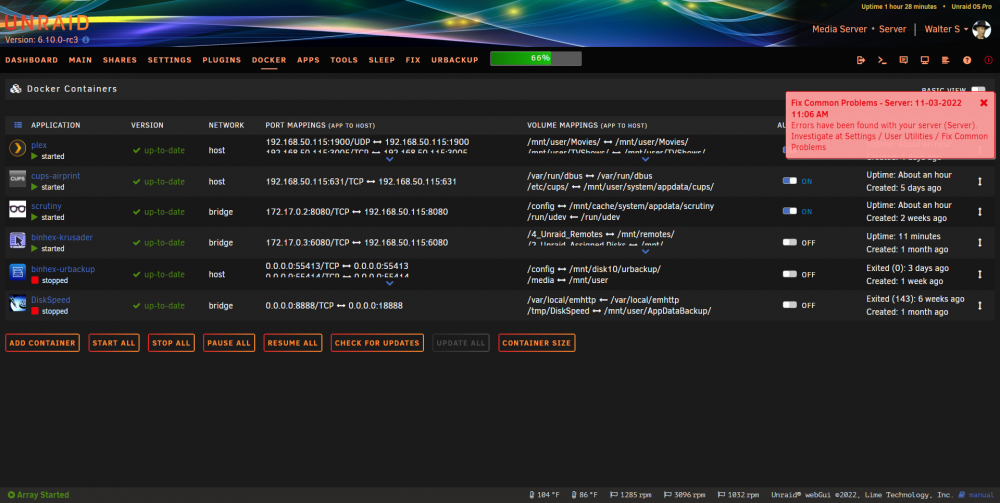Open the binhex-krusader container link
Viewport: 1000px width, 503px height.
pyautogui.click(x=62, y=237)
